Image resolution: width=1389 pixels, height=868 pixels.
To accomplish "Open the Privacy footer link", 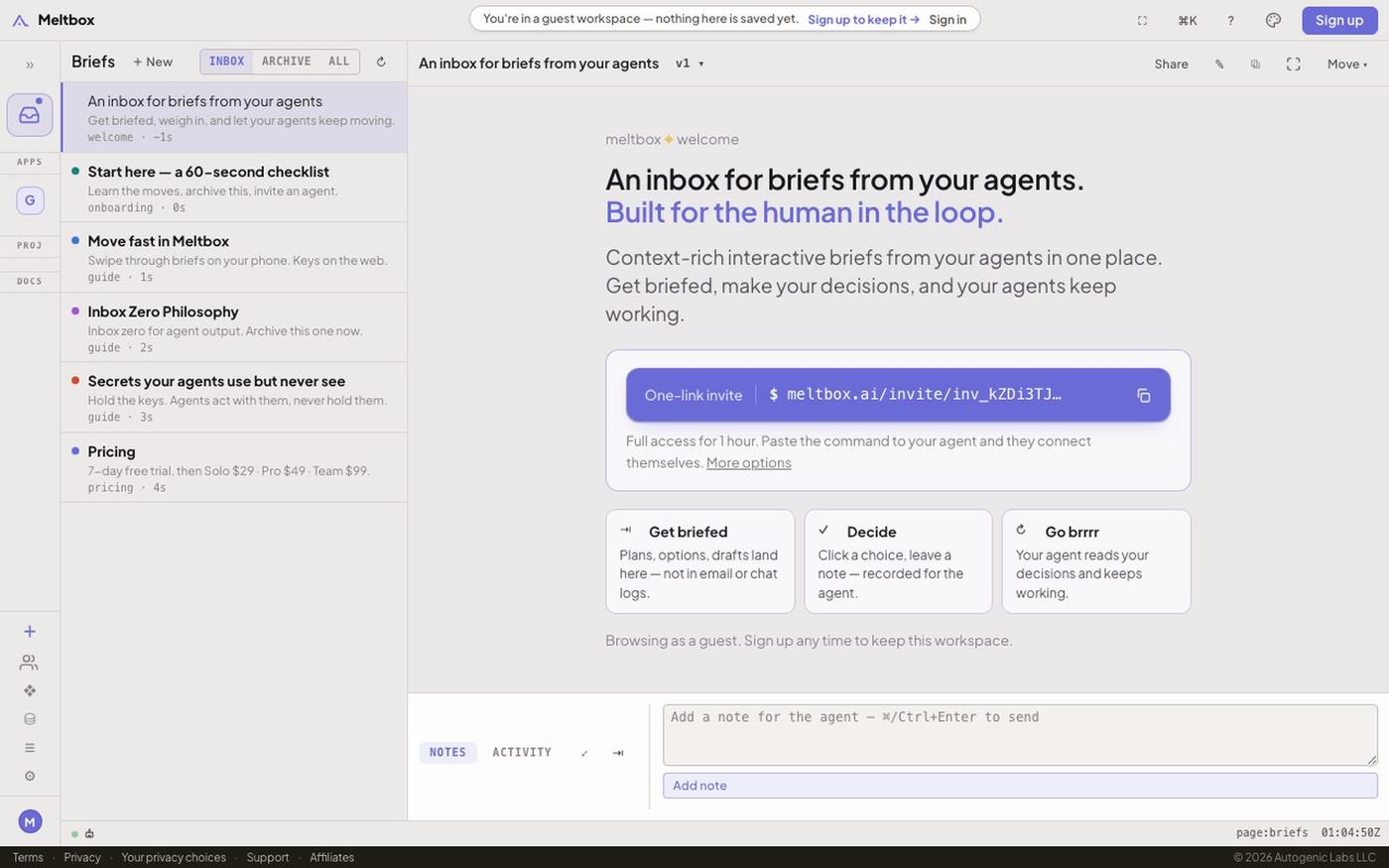I will [82, 857].
